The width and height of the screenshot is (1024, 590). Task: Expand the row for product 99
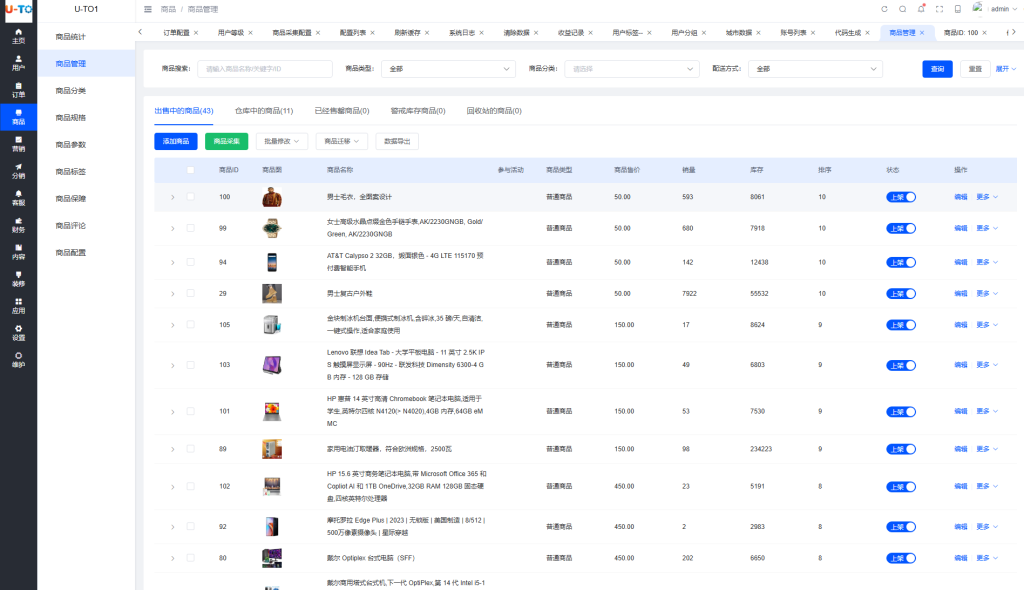172,229
